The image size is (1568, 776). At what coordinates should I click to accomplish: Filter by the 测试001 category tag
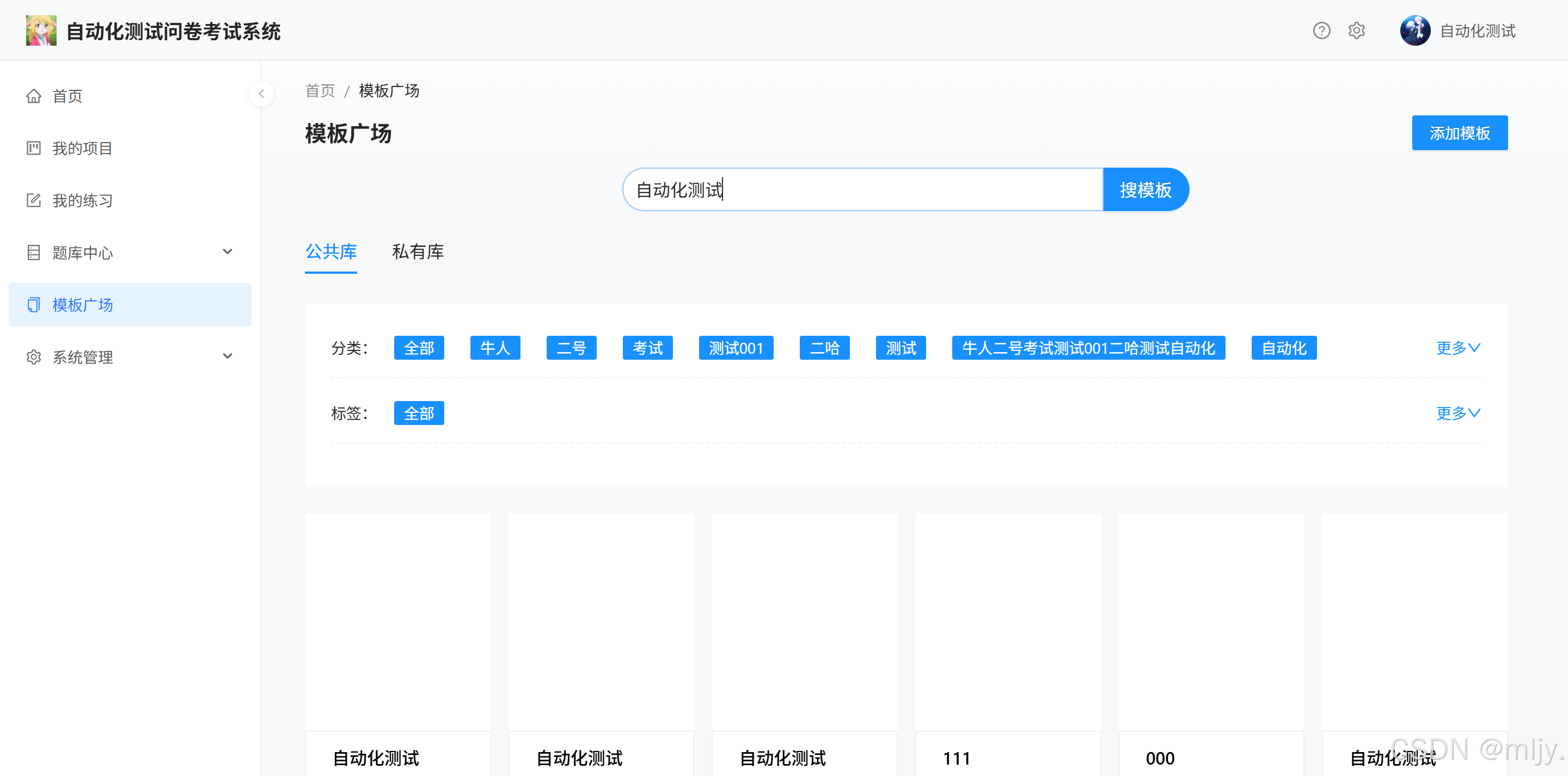pos(736,348)
